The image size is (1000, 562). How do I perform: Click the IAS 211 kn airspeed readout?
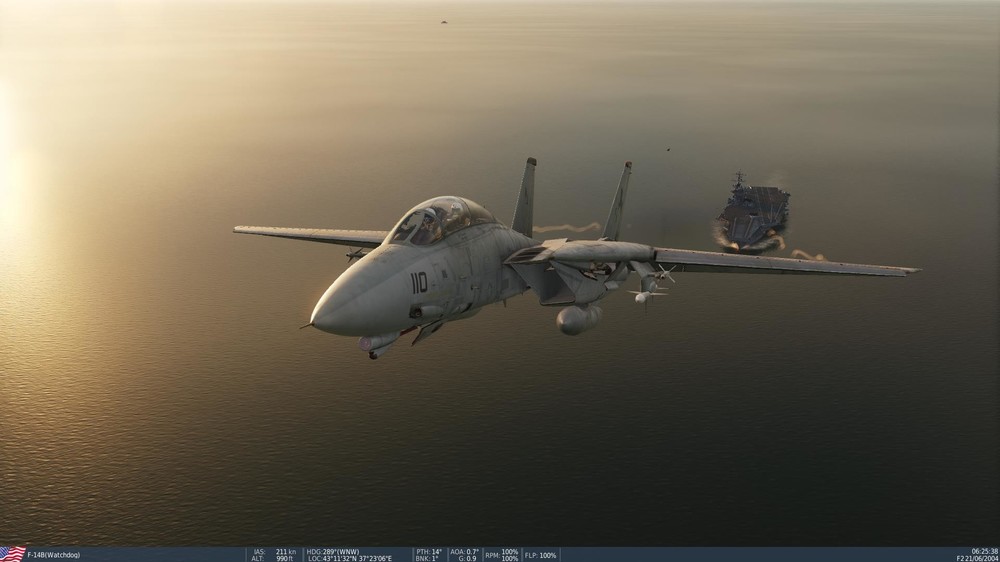click(274, 552)
